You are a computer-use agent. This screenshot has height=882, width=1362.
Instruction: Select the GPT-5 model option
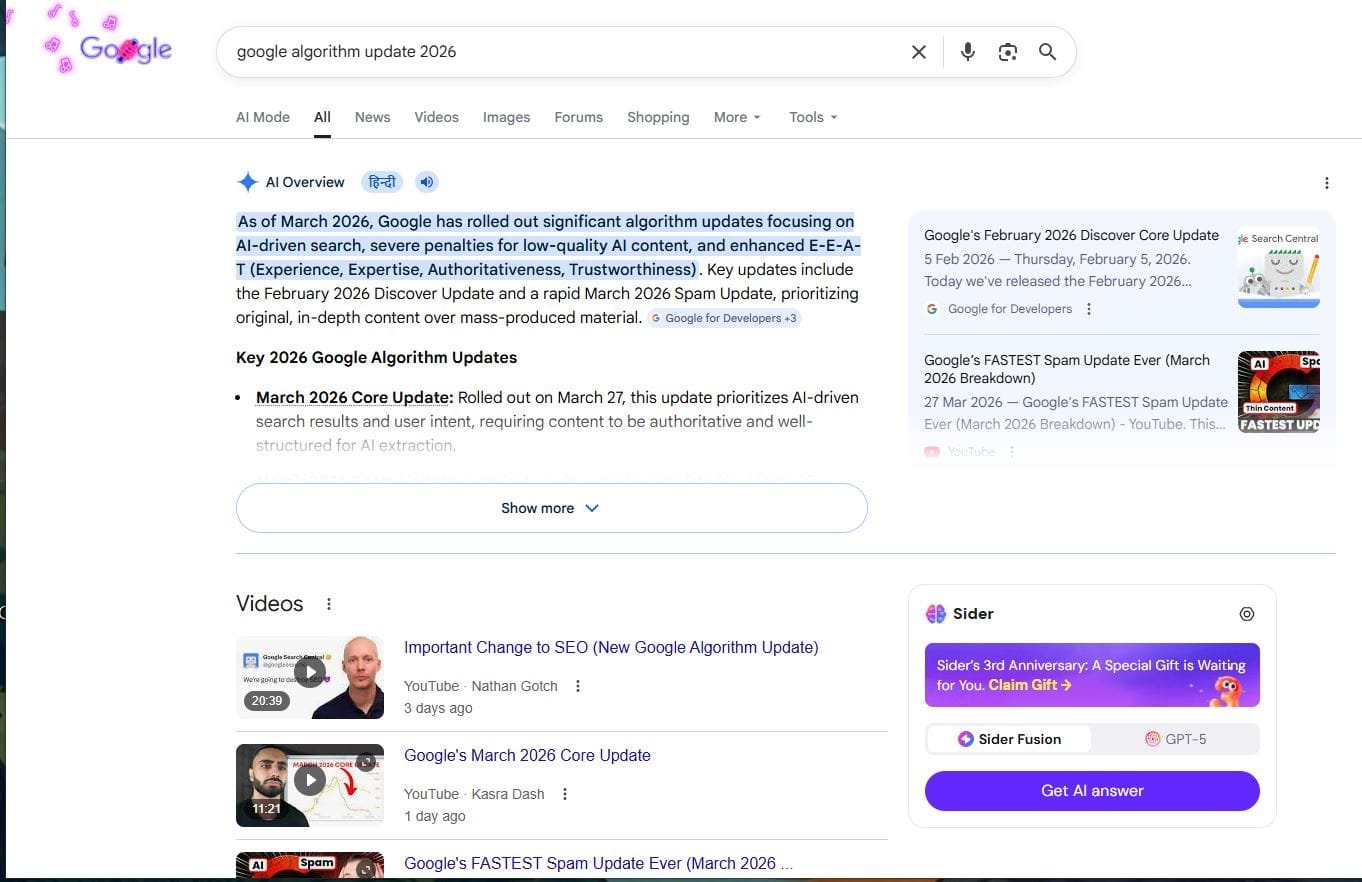click(x=1175, y=739)
